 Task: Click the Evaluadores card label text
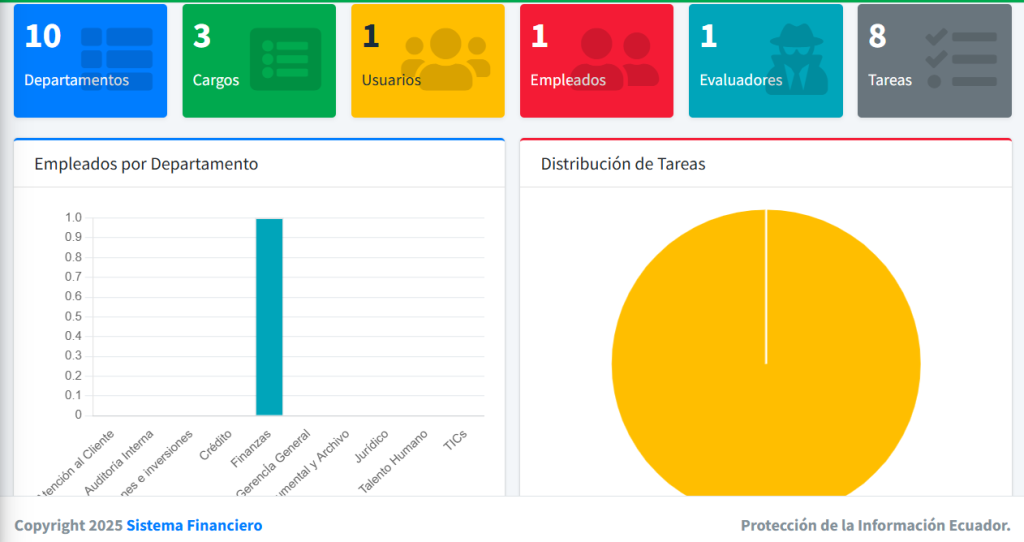click(741, 80)
